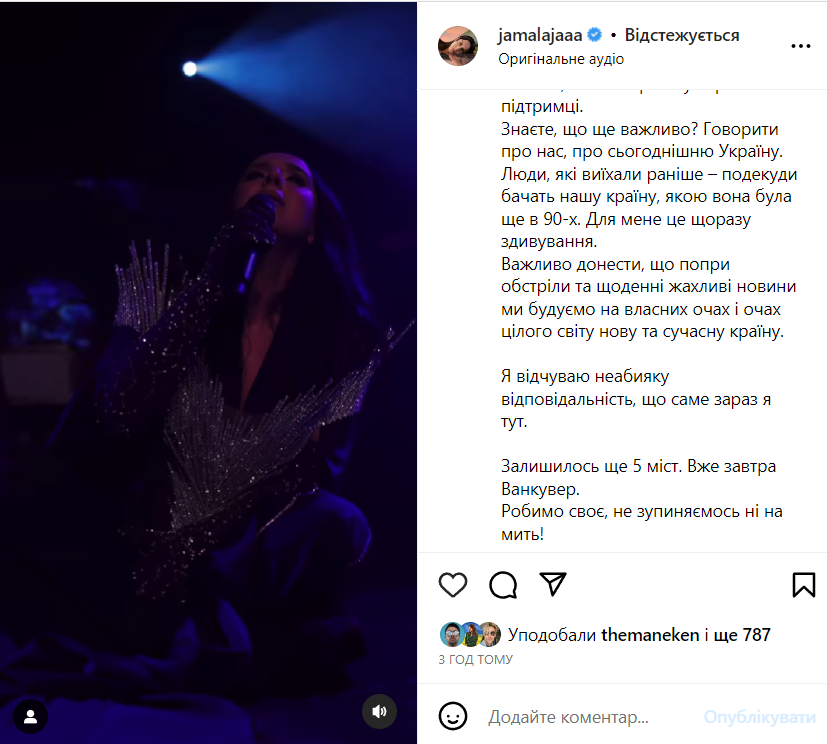Open comments via the speech bubble icon
The width and height of the screenshot is (827, 744).
point(503,585)
